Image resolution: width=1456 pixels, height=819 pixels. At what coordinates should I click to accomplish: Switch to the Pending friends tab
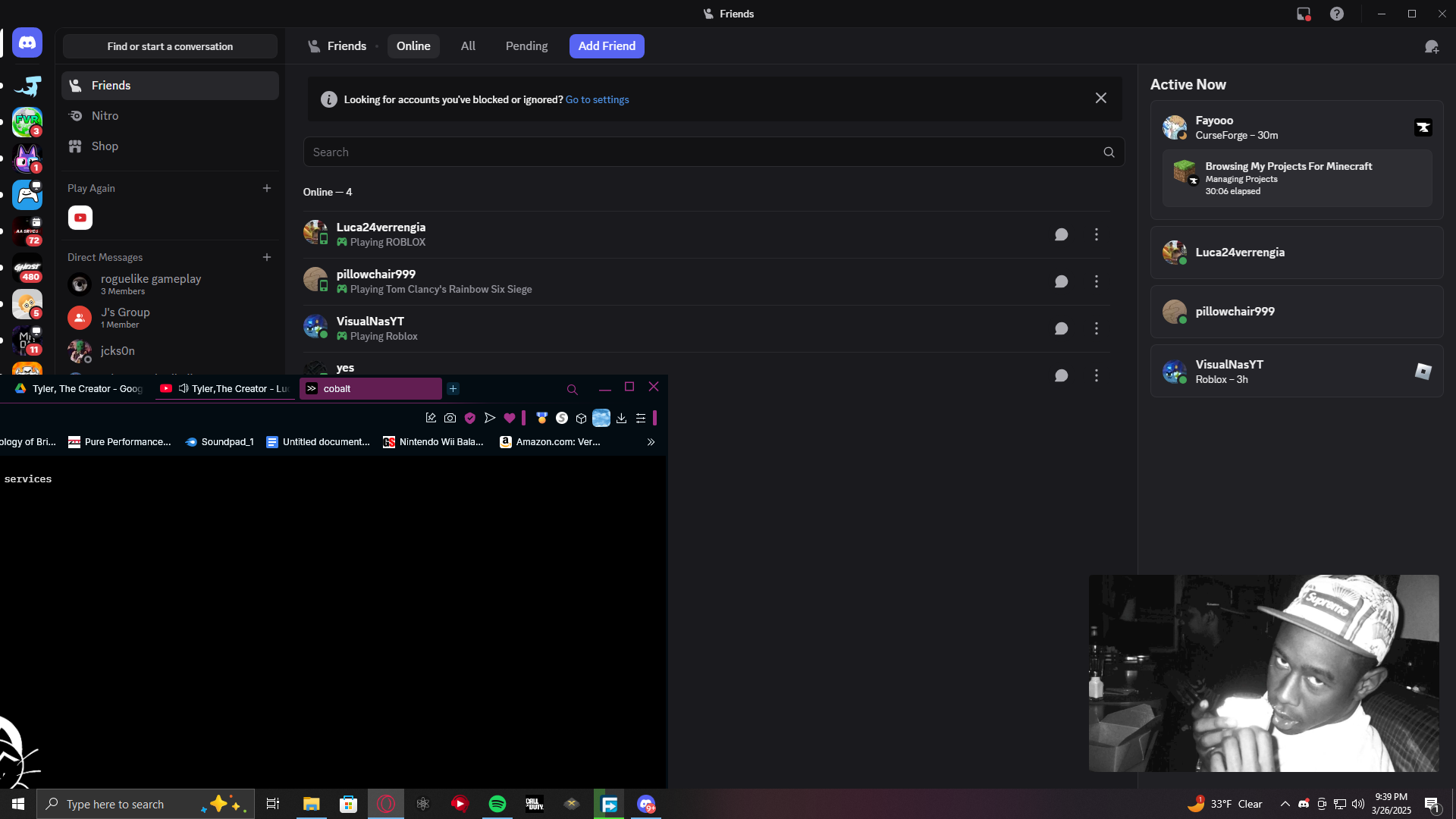point(526,46)
